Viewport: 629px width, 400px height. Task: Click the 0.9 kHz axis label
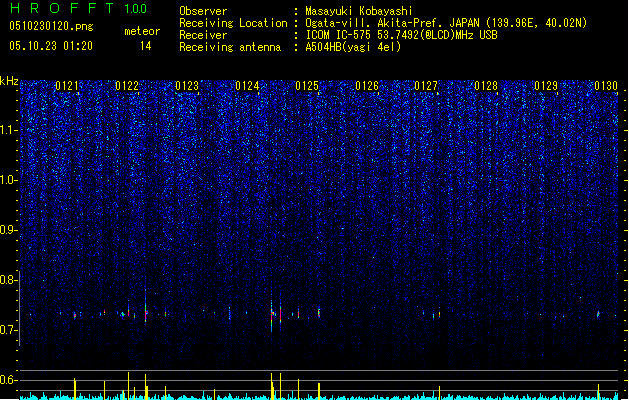[8, 230]
